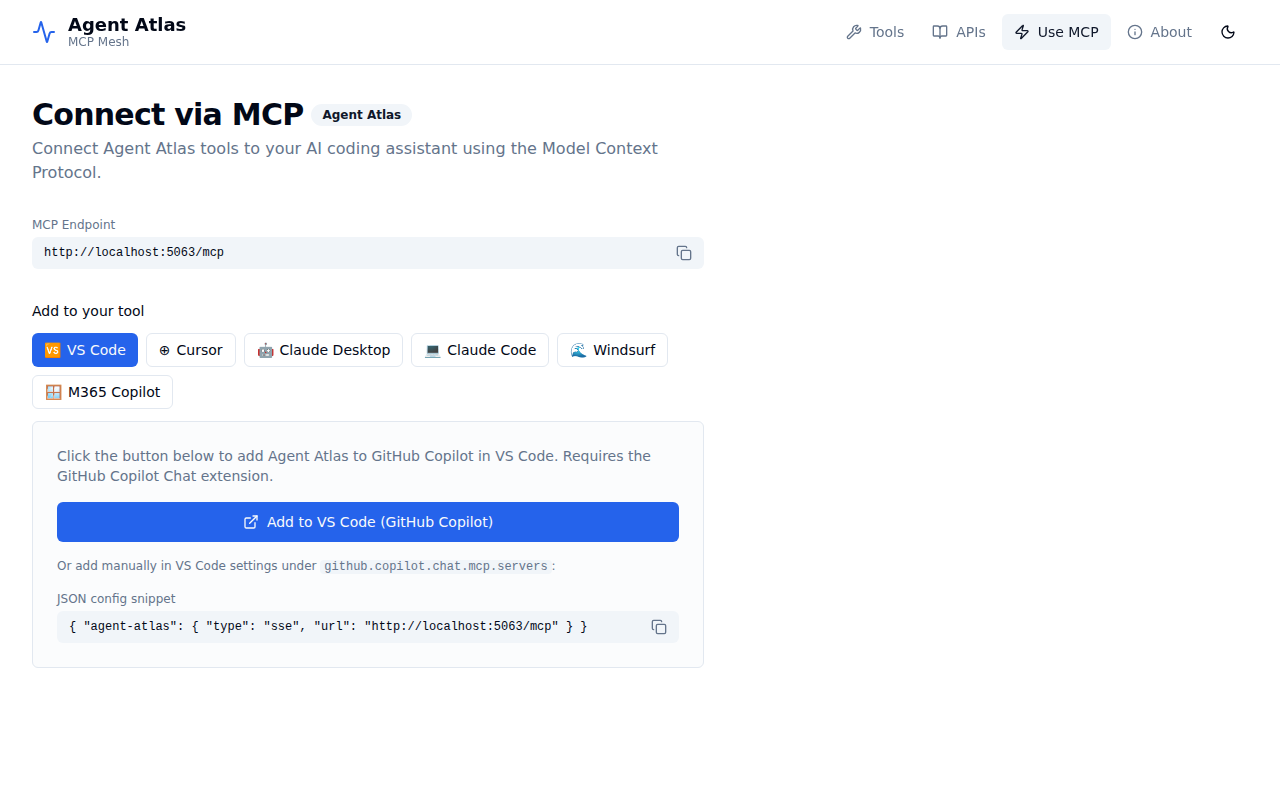Screen dimensions: 1280x800
Task: Click the Agent Atlas logo icon
Action: (43, 31)
